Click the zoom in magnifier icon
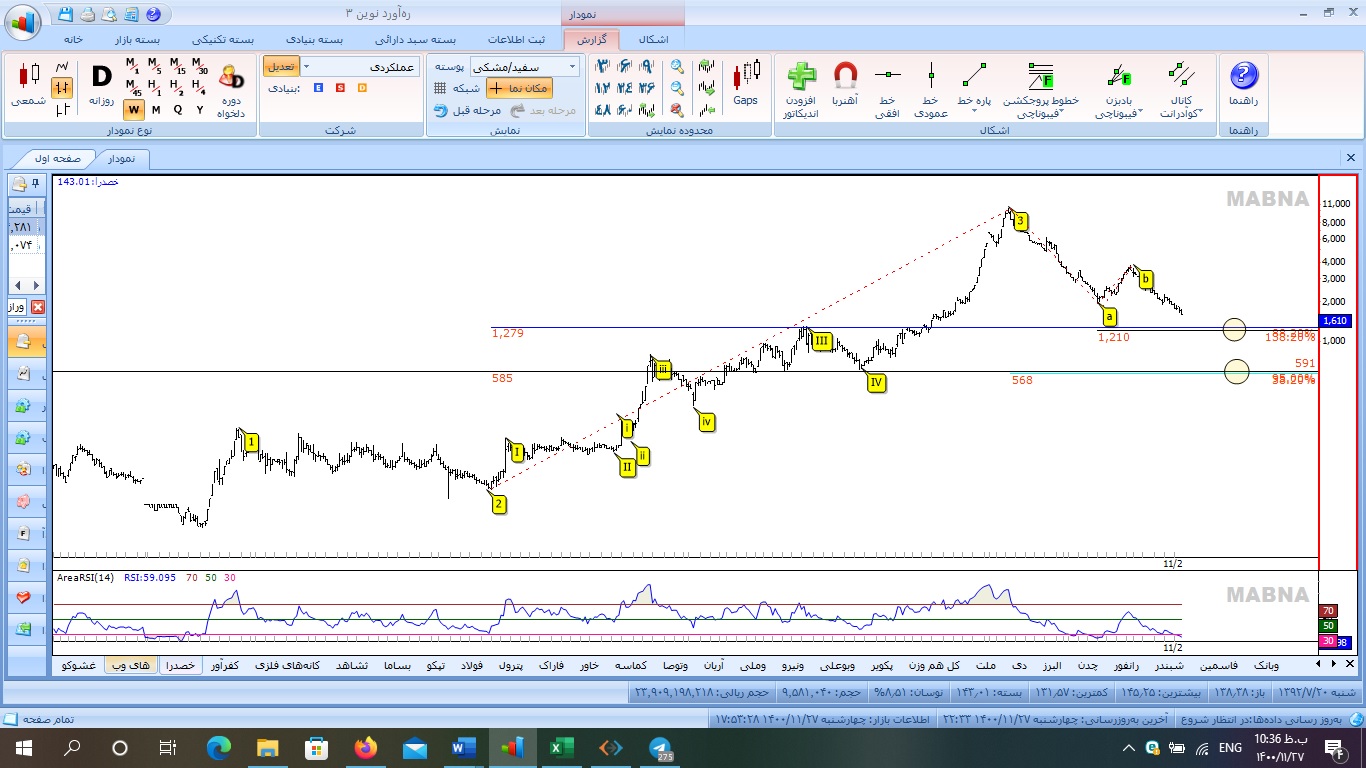Image resolution: width=1366 pixels, height=768 pixels. click(678, 67)
